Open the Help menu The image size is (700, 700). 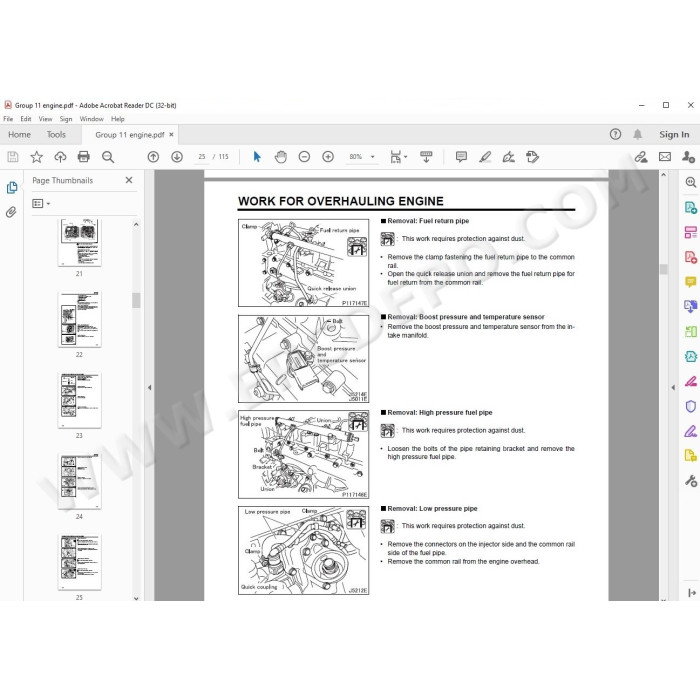point(118,119)
